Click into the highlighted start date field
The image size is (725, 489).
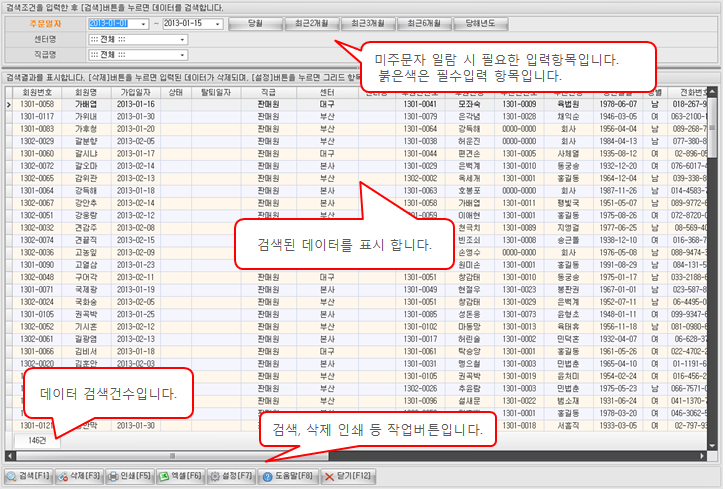[x=113, y=24]
